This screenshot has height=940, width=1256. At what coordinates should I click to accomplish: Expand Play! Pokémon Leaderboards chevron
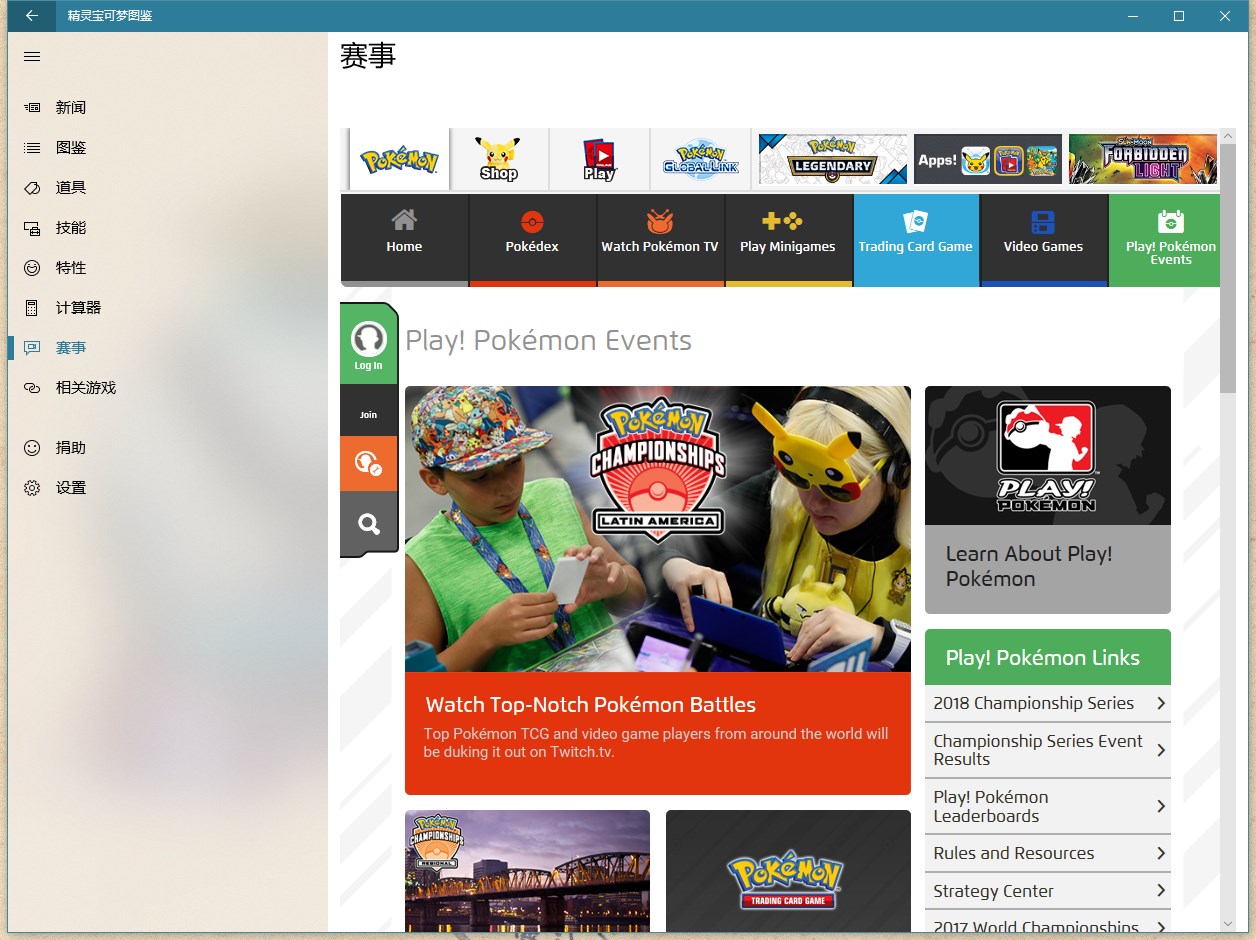pyautogui.click(x=1160, y=806)
